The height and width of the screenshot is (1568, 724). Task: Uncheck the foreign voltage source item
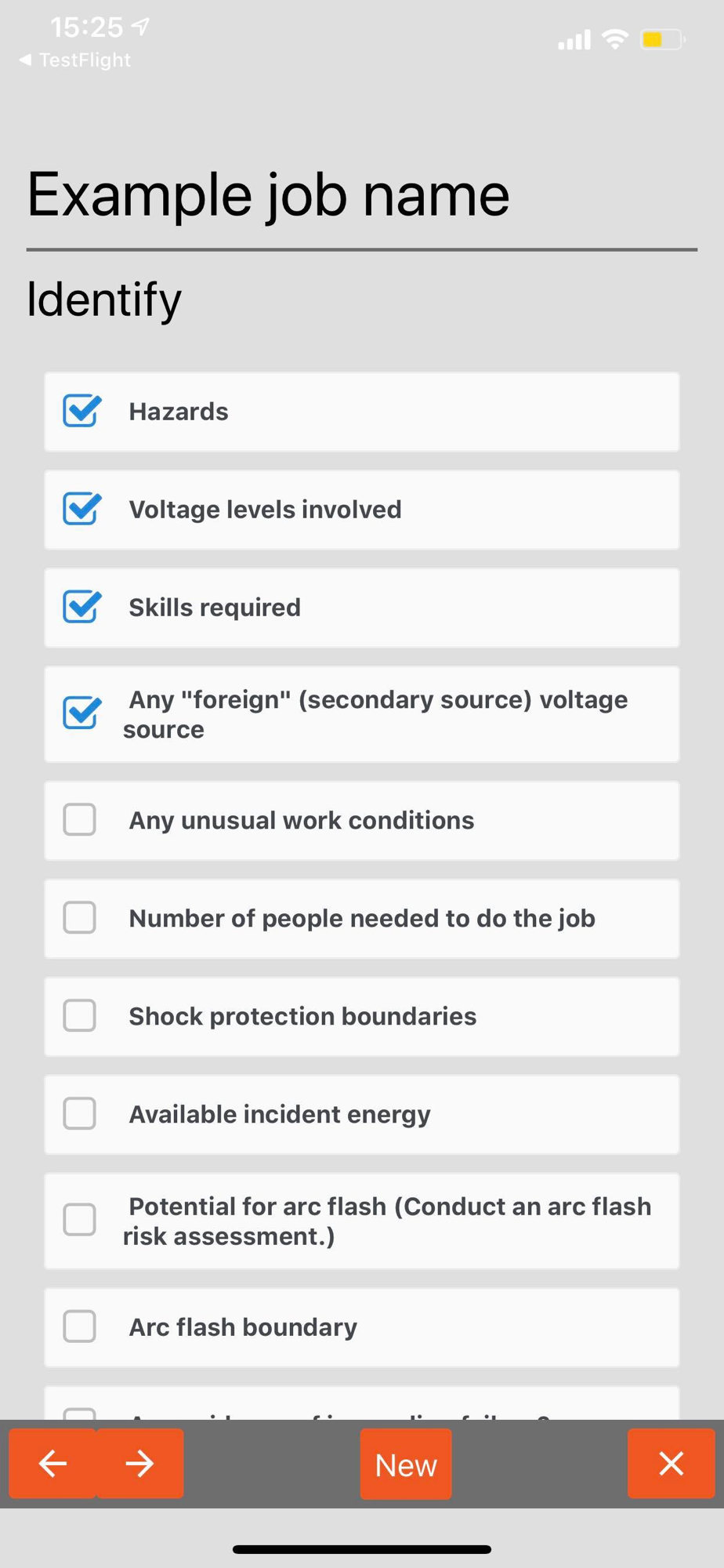81,713
